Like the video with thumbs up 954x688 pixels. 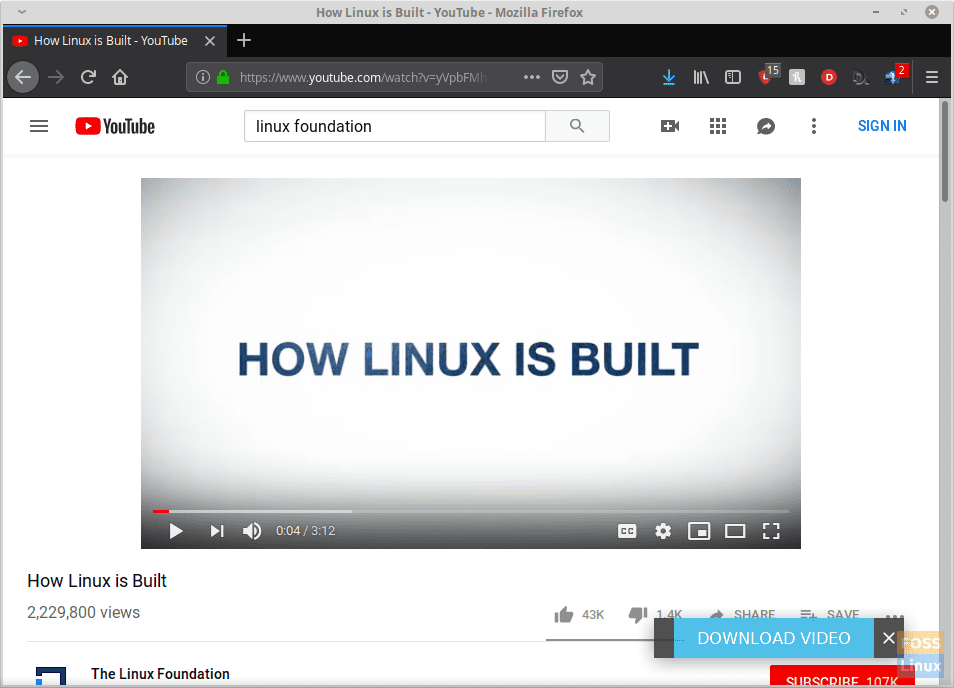[x=564, y=614]
